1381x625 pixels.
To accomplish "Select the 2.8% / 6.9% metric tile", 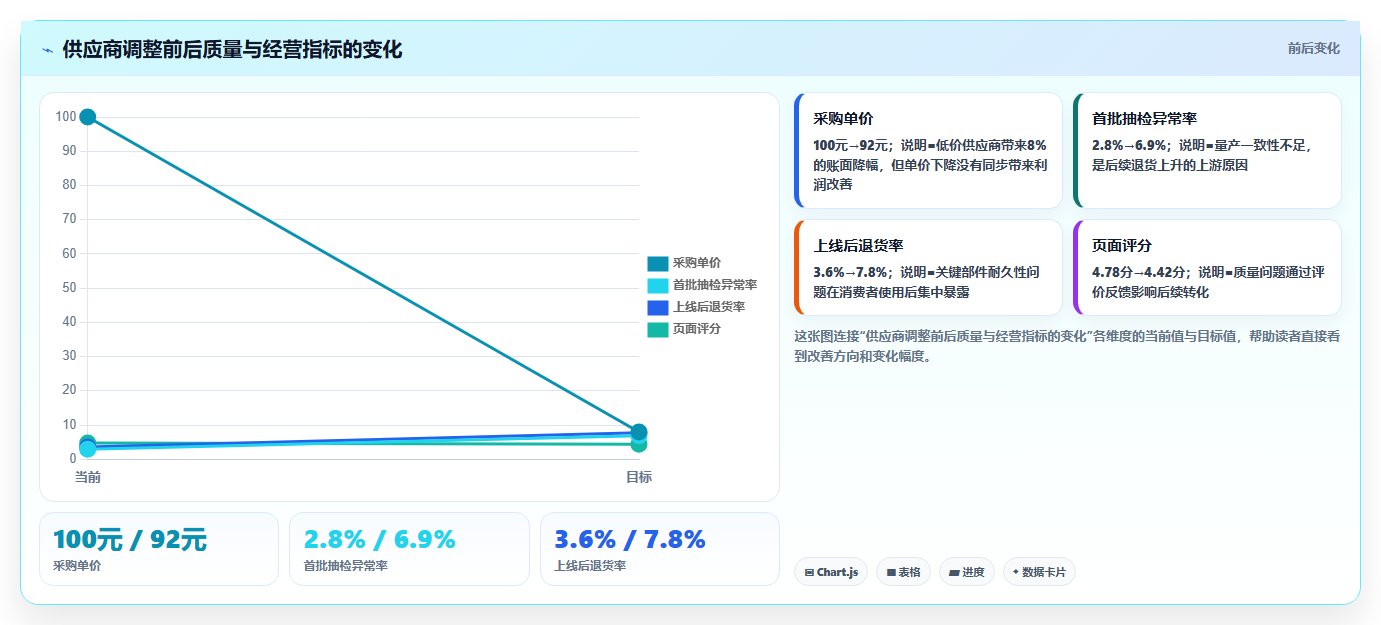I will pyautogui.click(x=409, y=549).
